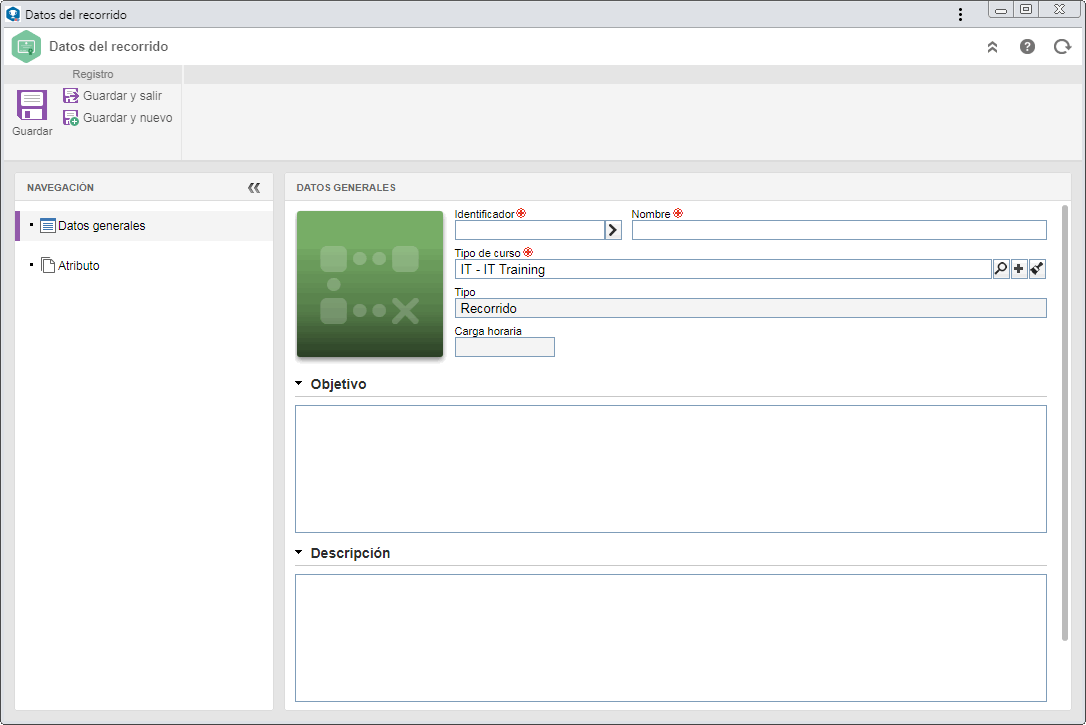This screenshot has width=1086, height=725.
Task: Click the Nombre input field
Action: [x=839, y=230]
